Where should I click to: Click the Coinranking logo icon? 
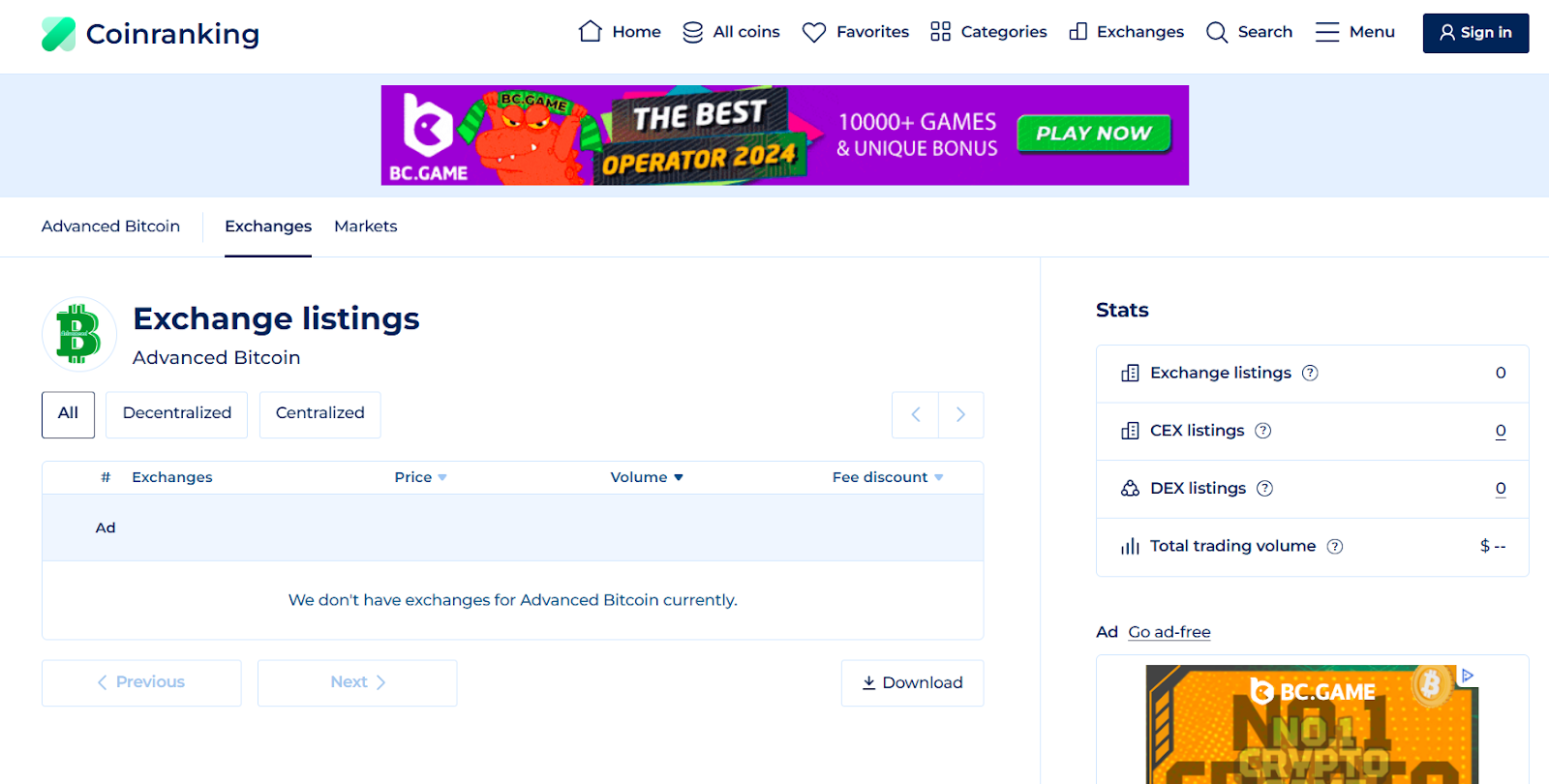coord(58,34)
